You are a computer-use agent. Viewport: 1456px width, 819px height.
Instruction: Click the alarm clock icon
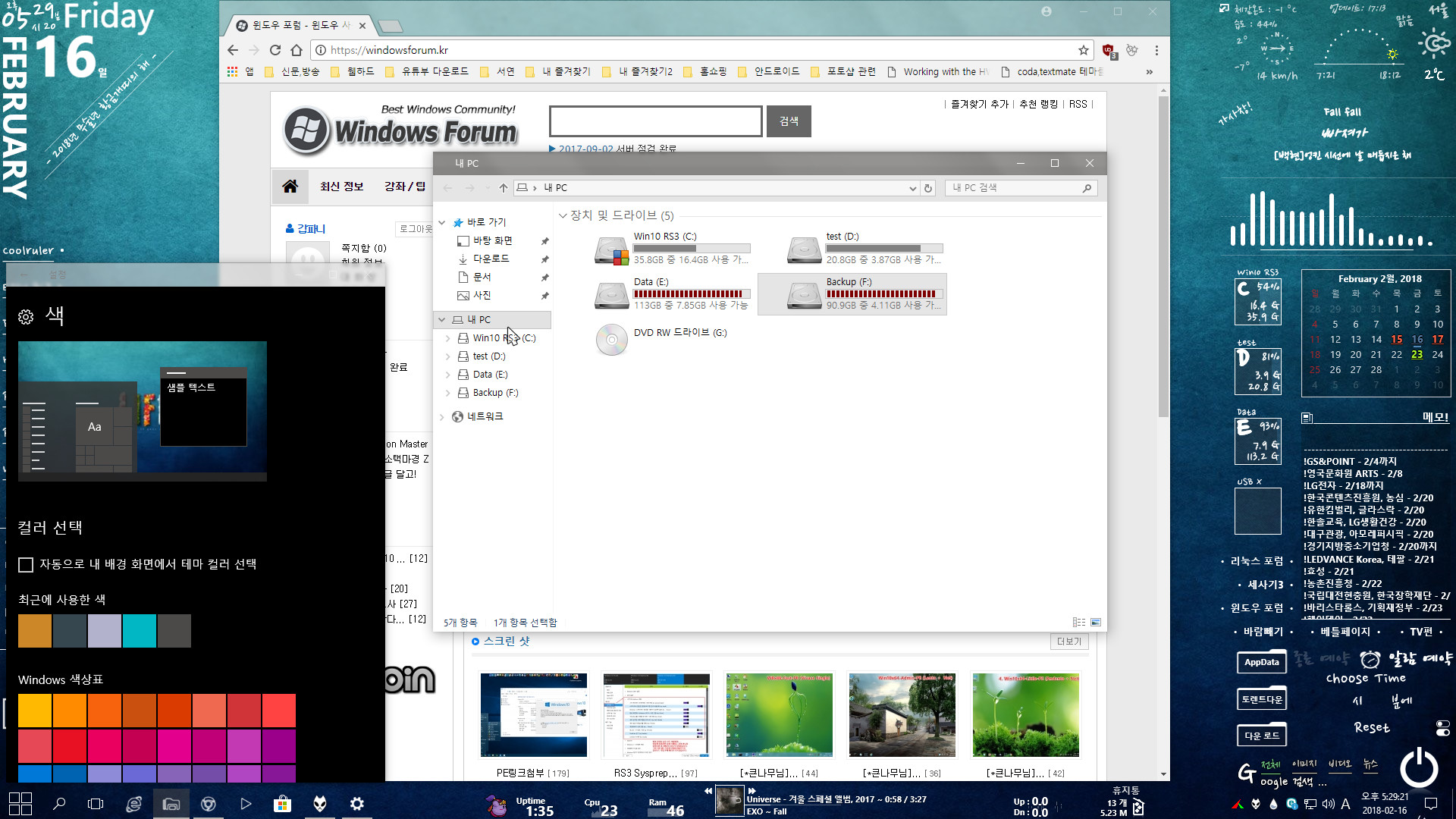pyautogui.click(x=1370, y=659)
